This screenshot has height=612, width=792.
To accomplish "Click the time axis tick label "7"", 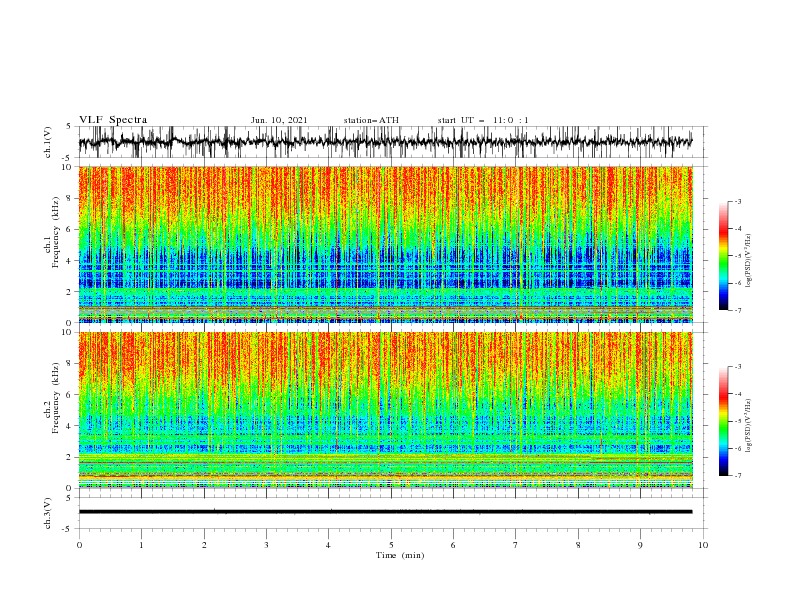I will [x=516, y=545].
